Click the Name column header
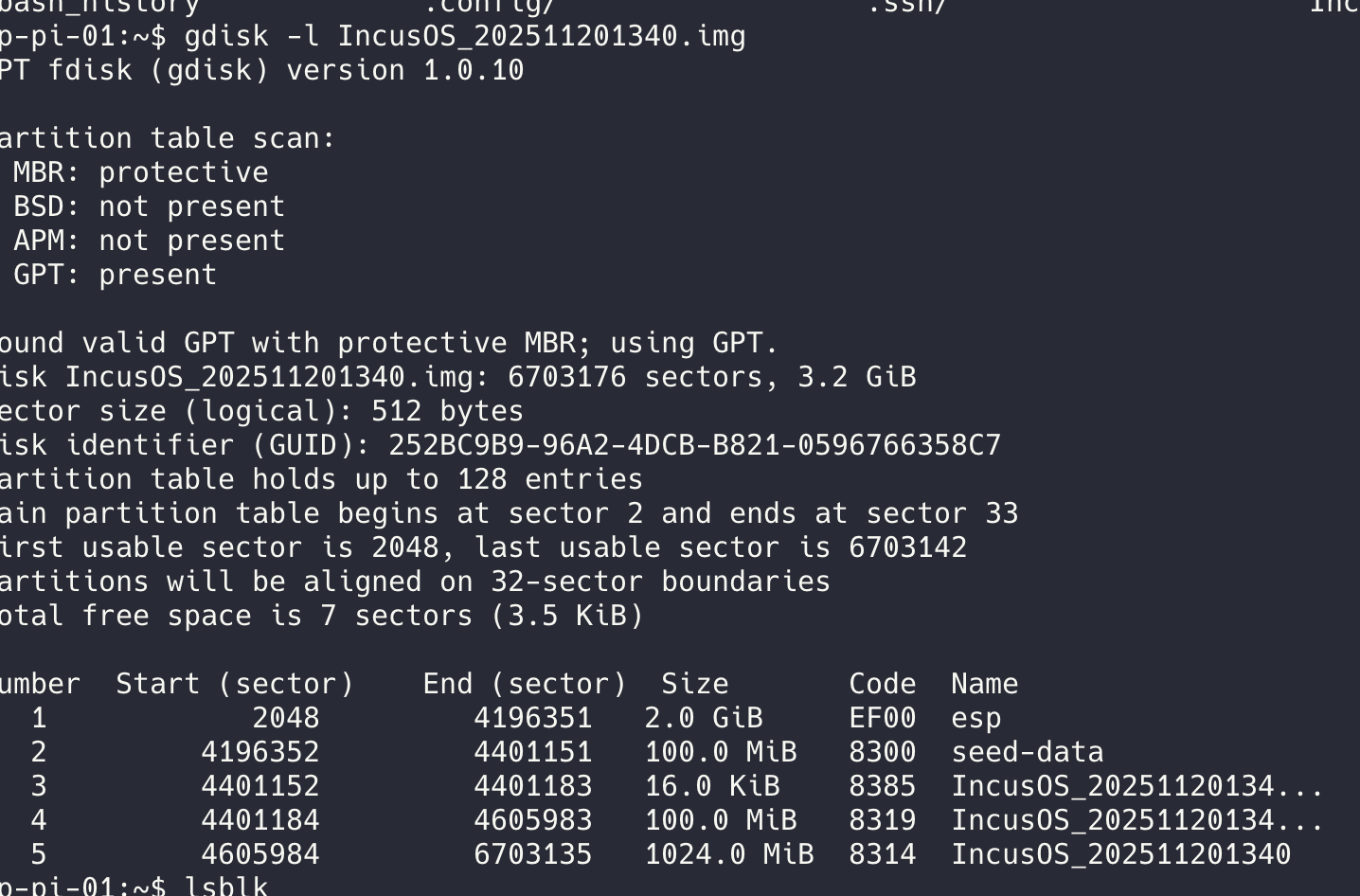This screenshot has height=896, width=1360. point(984,684)
